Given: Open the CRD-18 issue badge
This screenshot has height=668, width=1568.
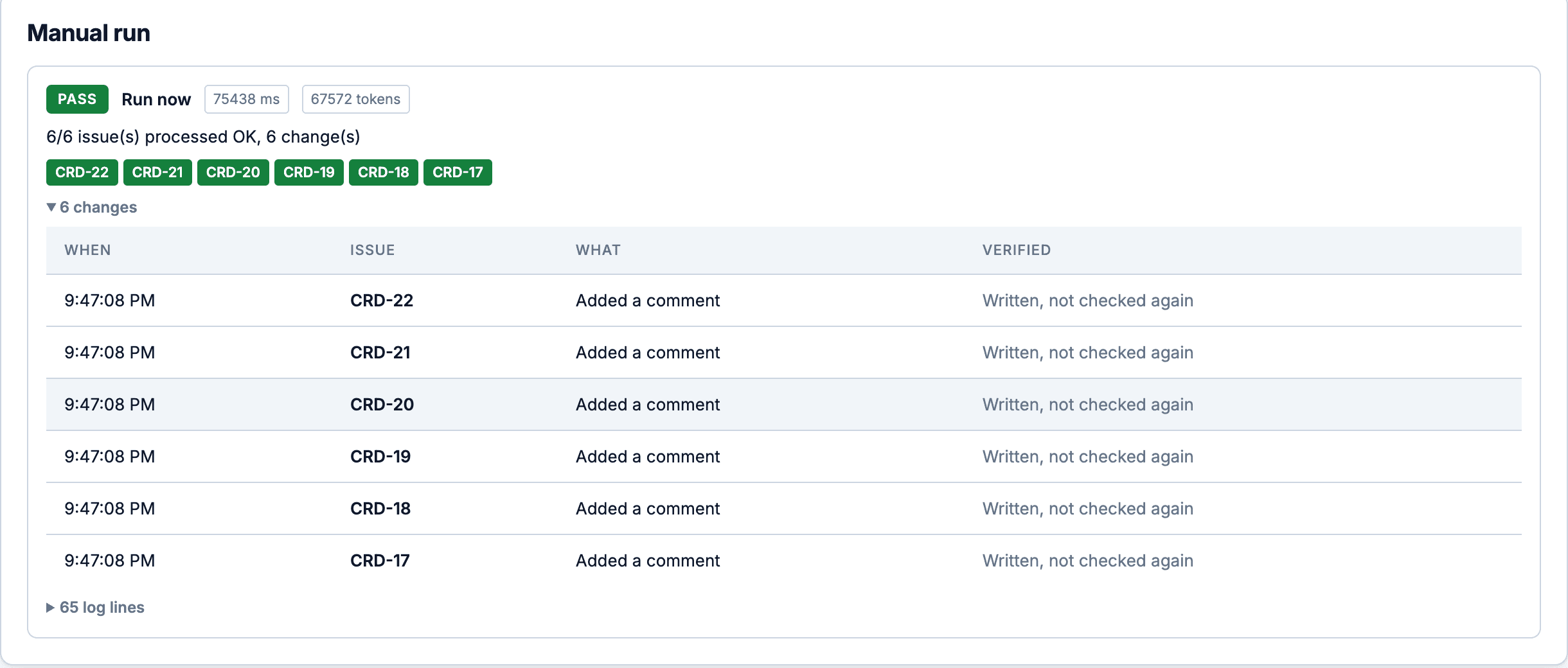Looking at the screenshot, I should (x=384, y=172).
